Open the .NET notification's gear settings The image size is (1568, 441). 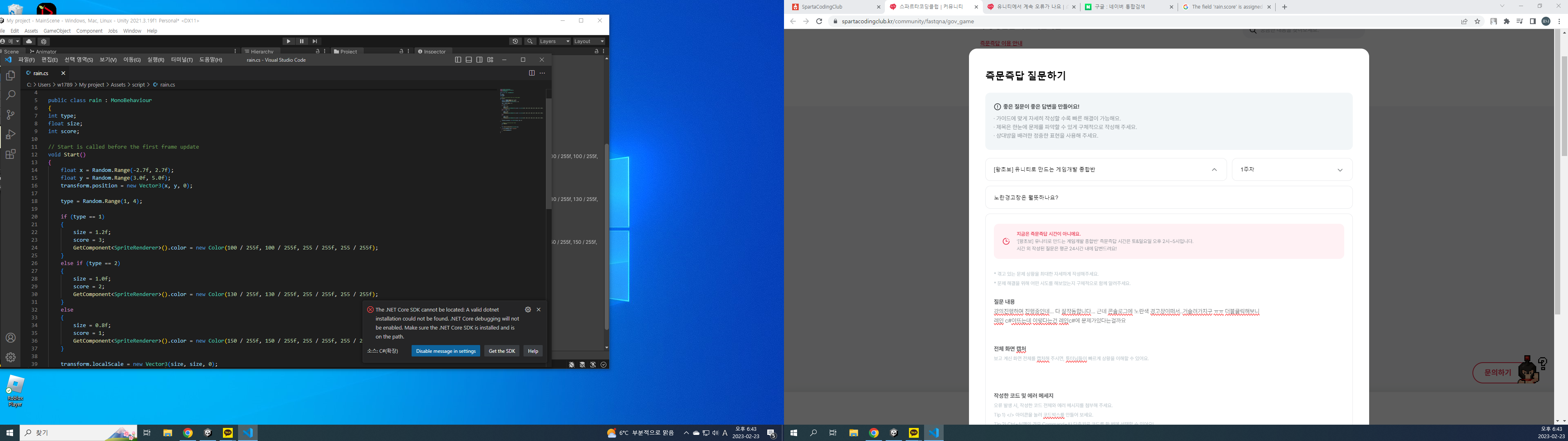click(528, 310)
